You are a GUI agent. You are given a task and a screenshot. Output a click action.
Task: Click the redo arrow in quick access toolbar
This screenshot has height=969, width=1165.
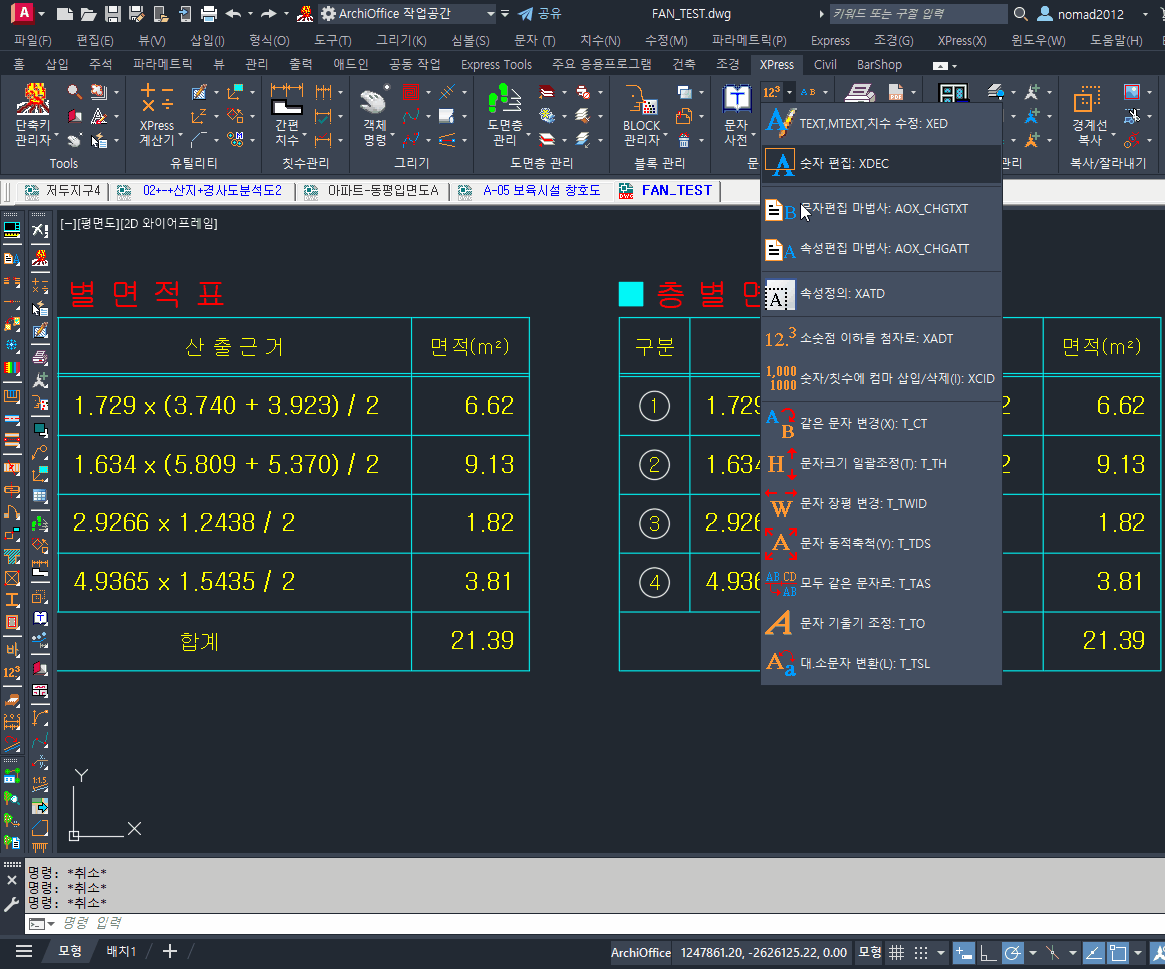[x=268, y=13]
